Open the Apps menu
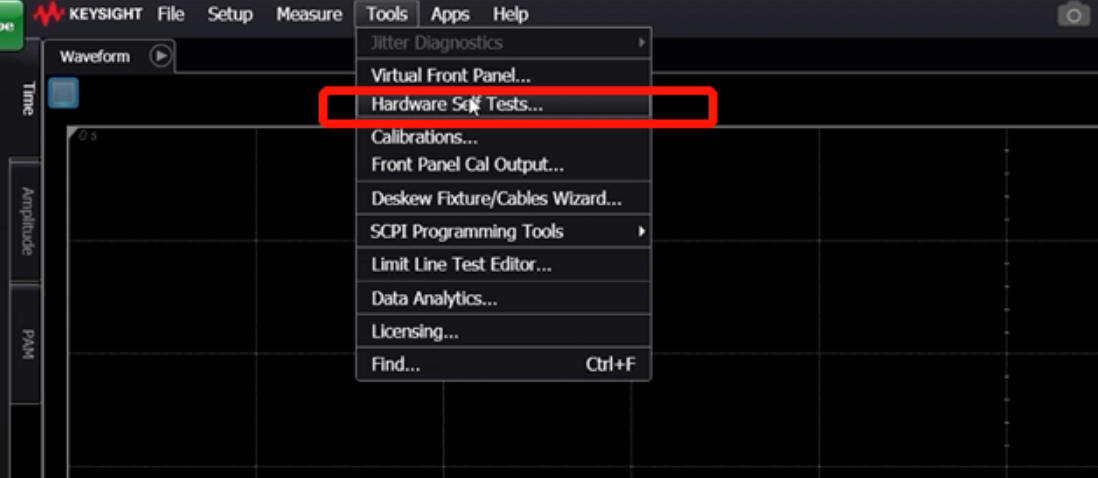 pyautogui.click(x=450, y=14)
